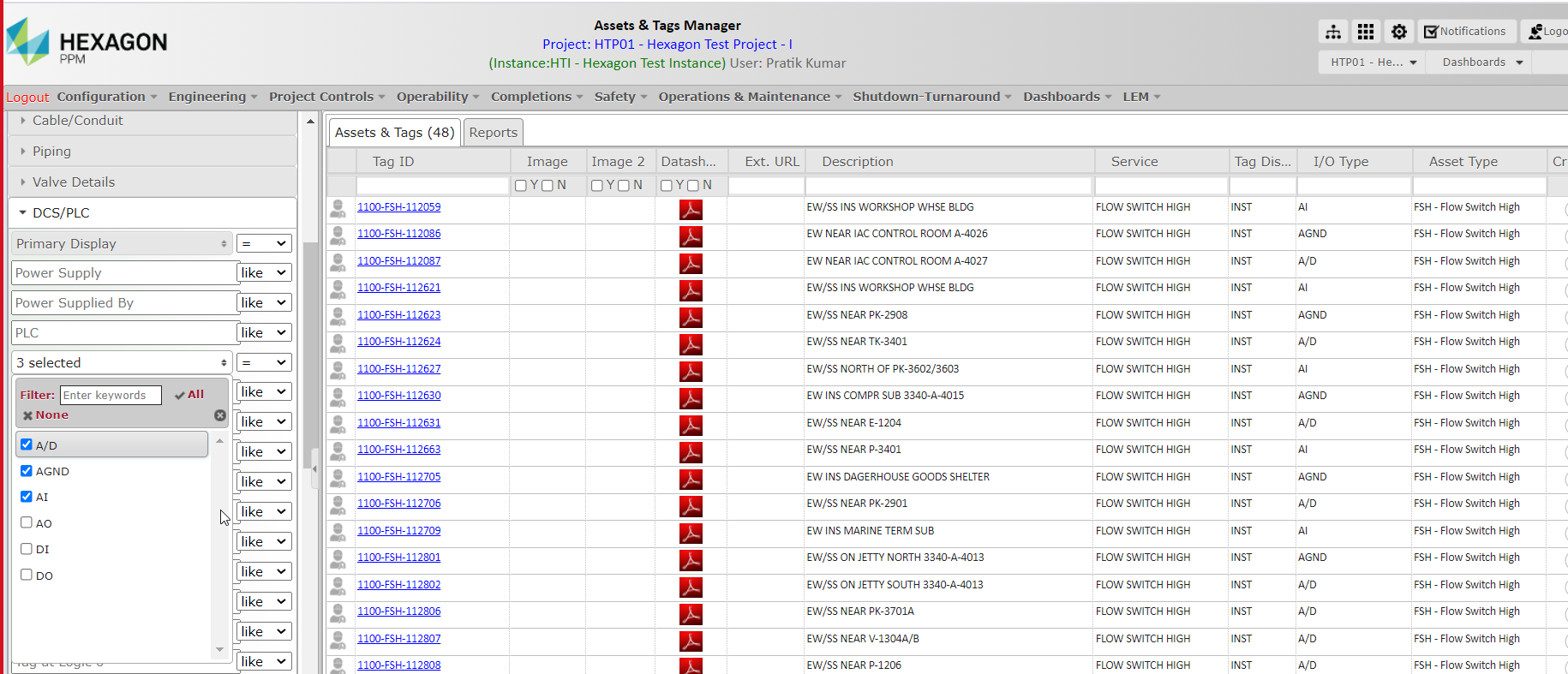
Task: Open tag link 1100-FSH-112807
Action: 399,639
